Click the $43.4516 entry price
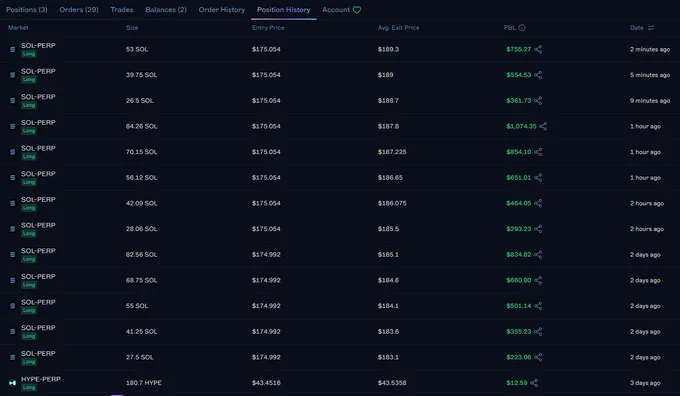The height and width of the screenshot is (396, 680). [x=266, y=383]
